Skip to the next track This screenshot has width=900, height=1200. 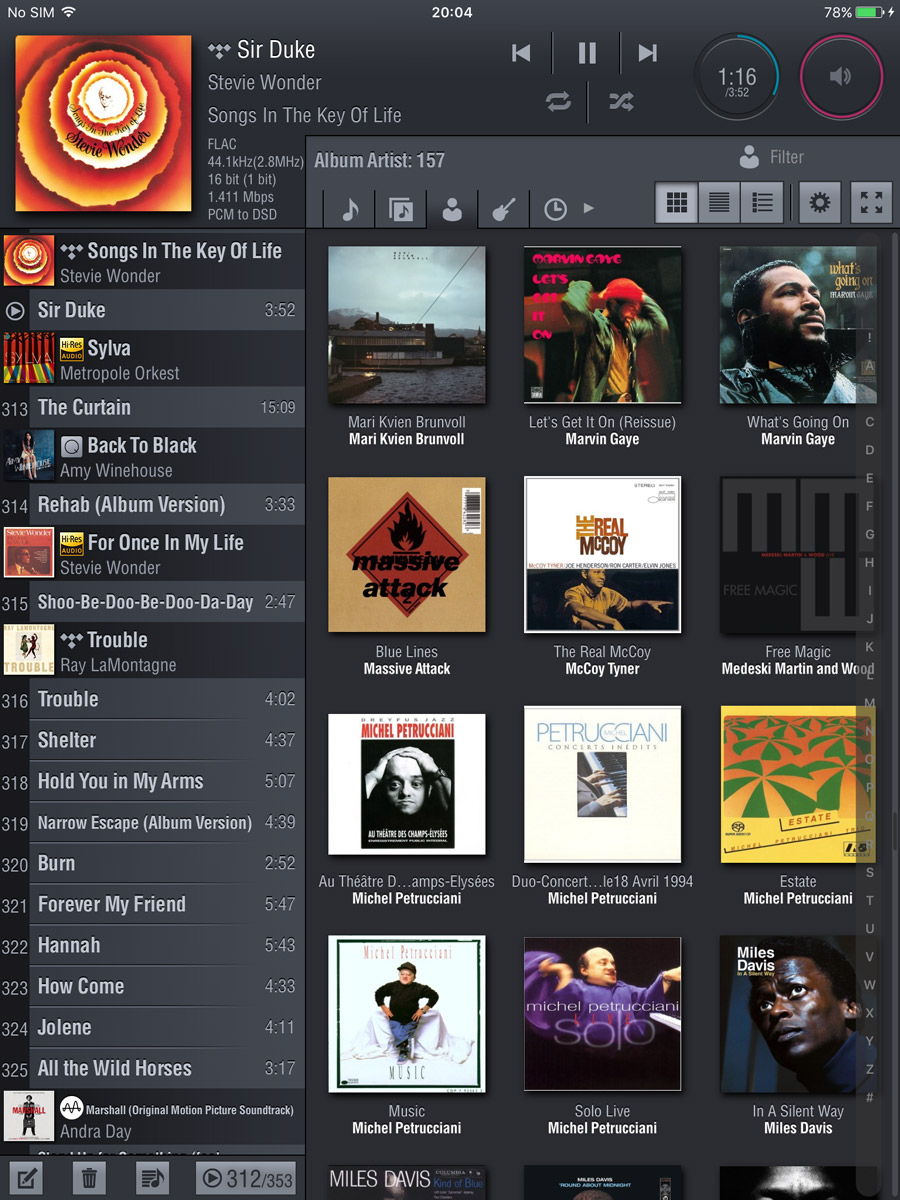coord(648,54)
